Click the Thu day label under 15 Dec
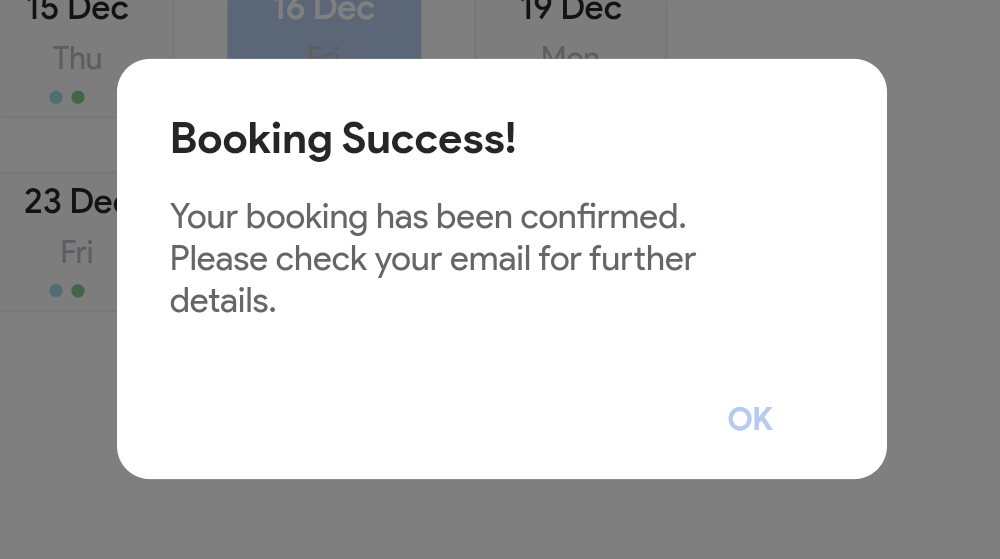This screenshot has height=559, width=1000. 77,59
